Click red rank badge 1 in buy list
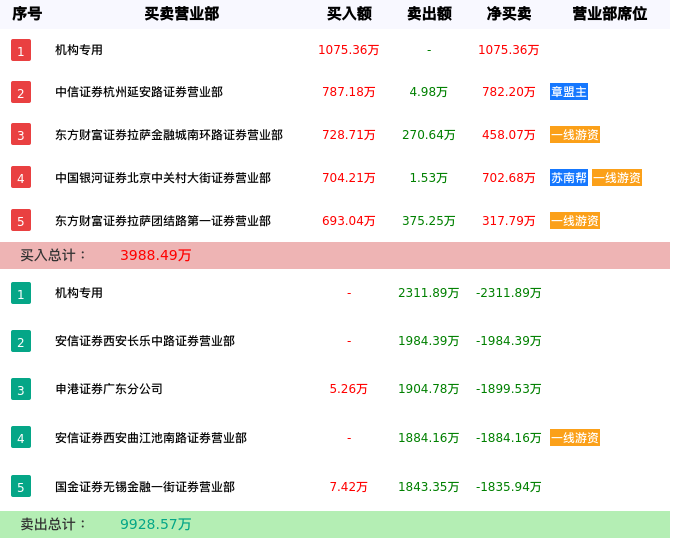Screen dimensions: 676x540 [x=21, y=50]
